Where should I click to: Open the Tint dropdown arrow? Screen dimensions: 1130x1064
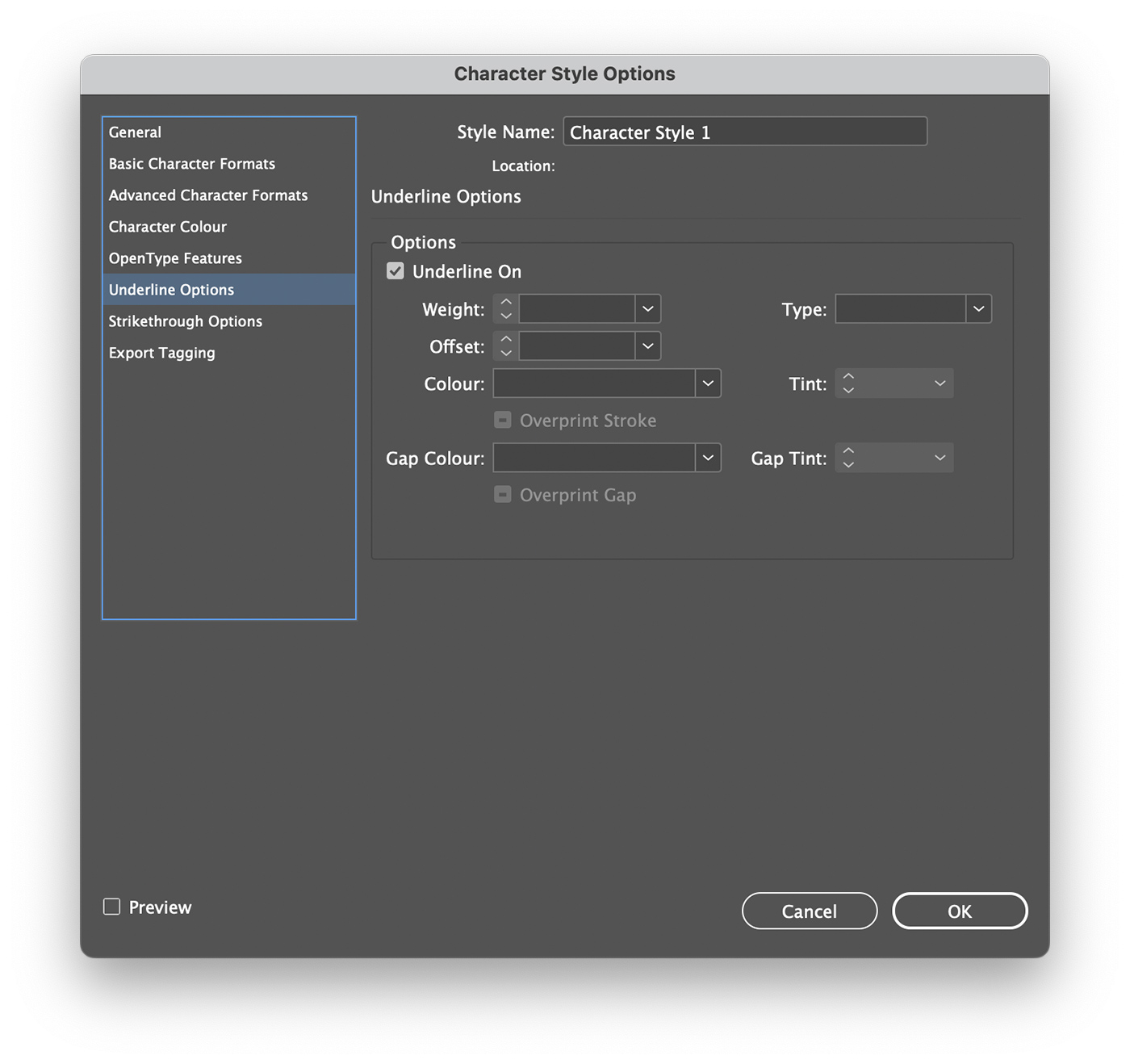click(940, 383)
